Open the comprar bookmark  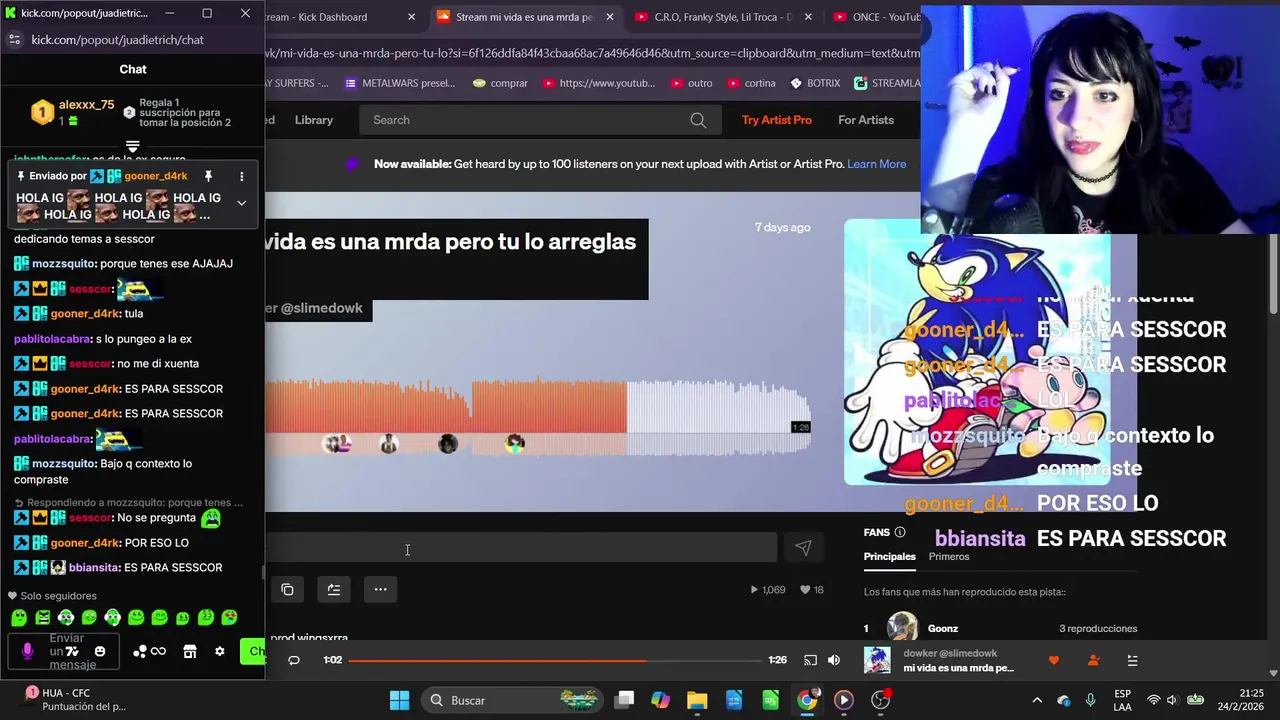tap(500, 83)
